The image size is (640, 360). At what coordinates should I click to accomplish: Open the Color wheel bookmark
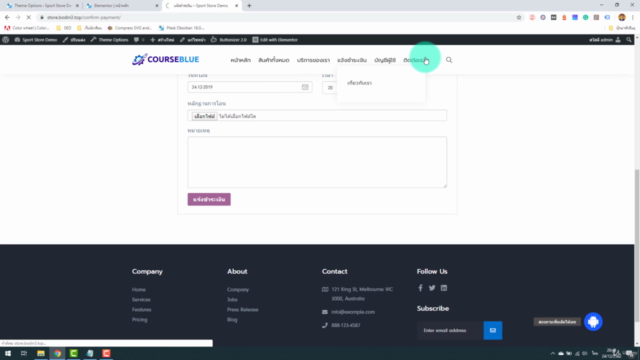click(27, 28)
